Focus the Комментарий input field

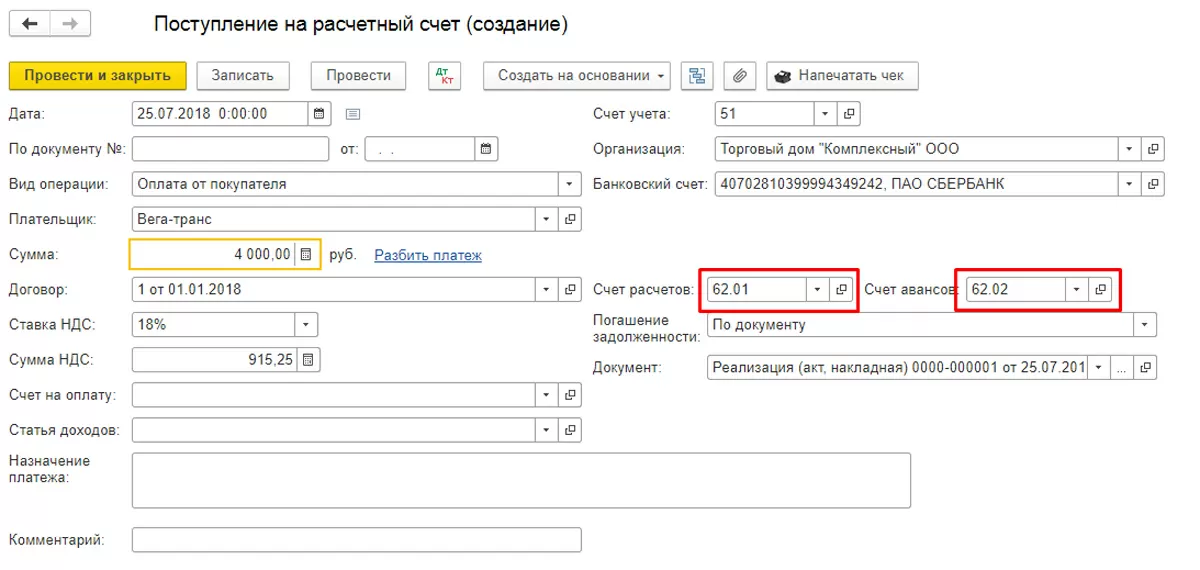(x=356, y=540)
